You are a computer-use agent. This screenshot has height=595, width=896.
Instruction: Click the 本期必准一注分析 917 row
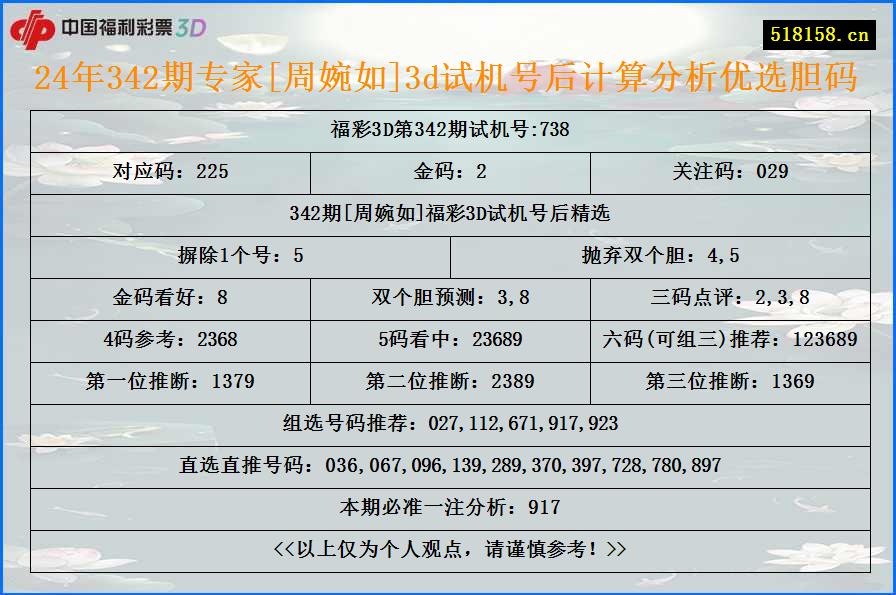coord(448,507)
